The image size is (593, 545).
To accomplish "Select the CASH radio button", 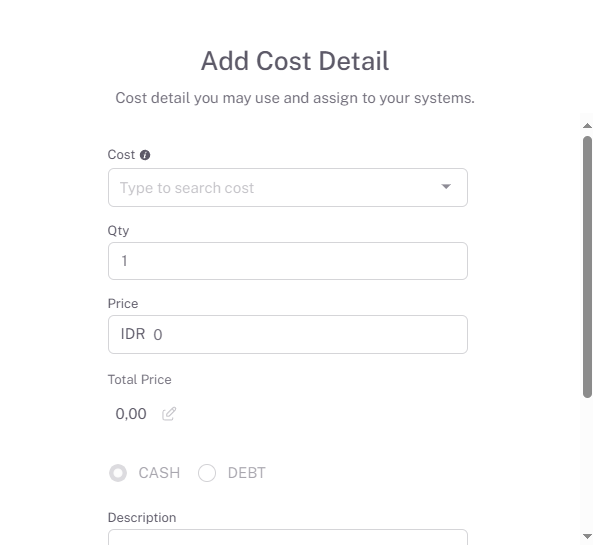I will coord(118,473).
